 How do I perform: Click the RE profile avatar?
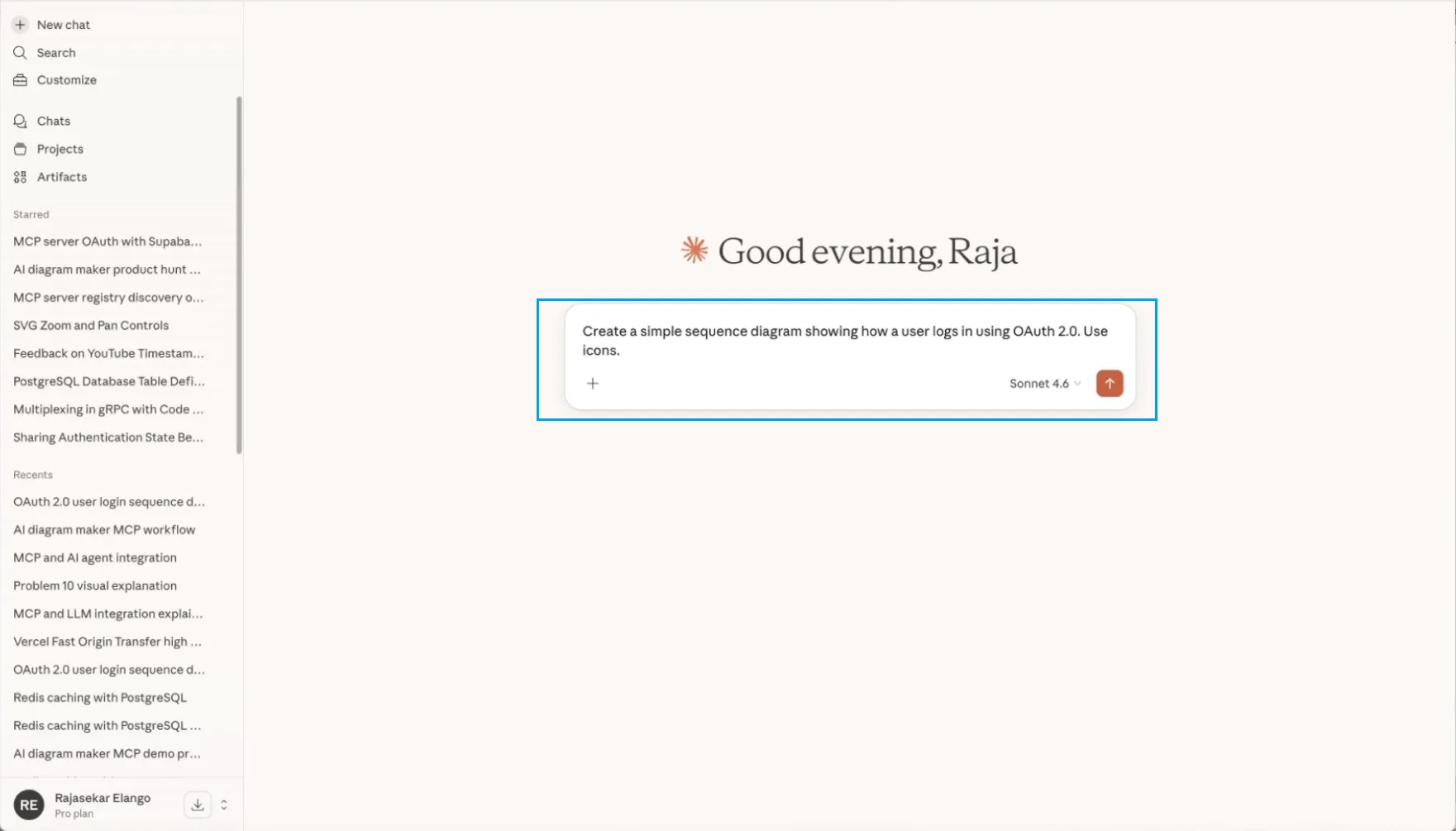tap(29, 805)
